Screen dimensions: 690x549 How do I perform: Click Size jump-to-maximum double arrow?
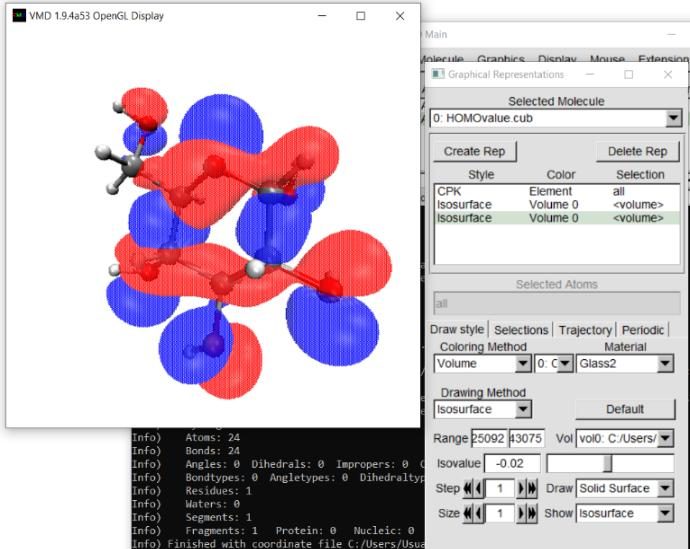pyautogui.click(x=532, y=513)
